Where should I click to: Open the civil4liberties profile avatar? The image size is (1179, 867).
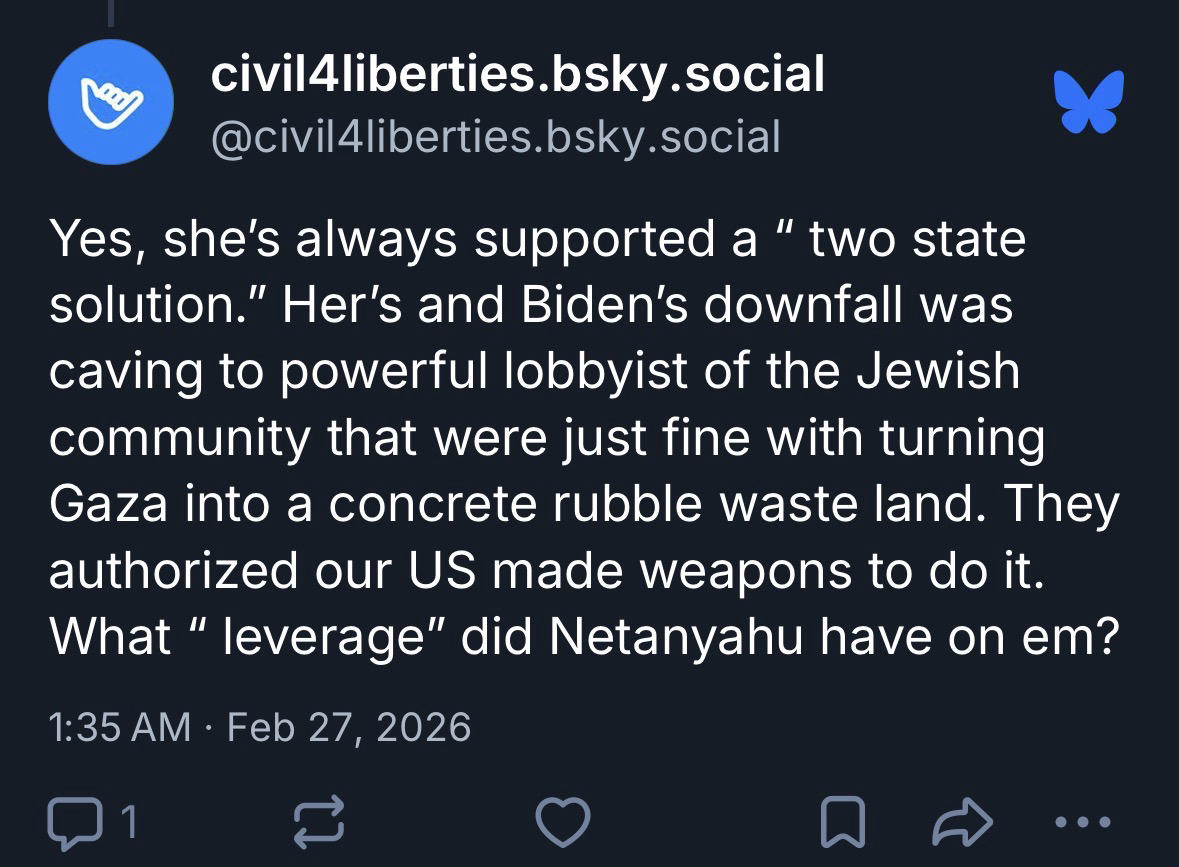pyautogui.click(x=111, y=102)
